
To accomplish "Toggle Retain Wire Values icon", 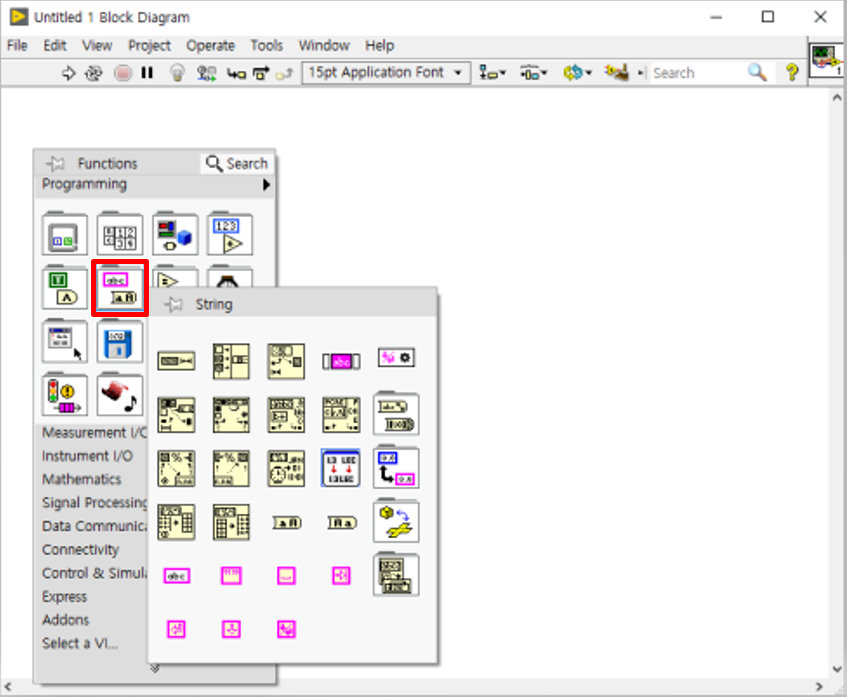I will [207, 73].
